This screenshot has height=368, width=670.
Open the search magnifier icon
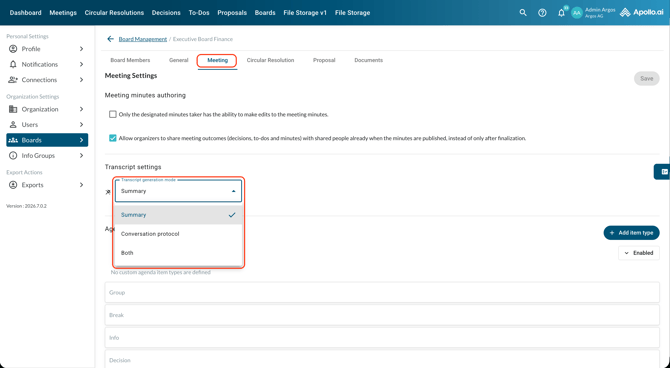[523, 13]
